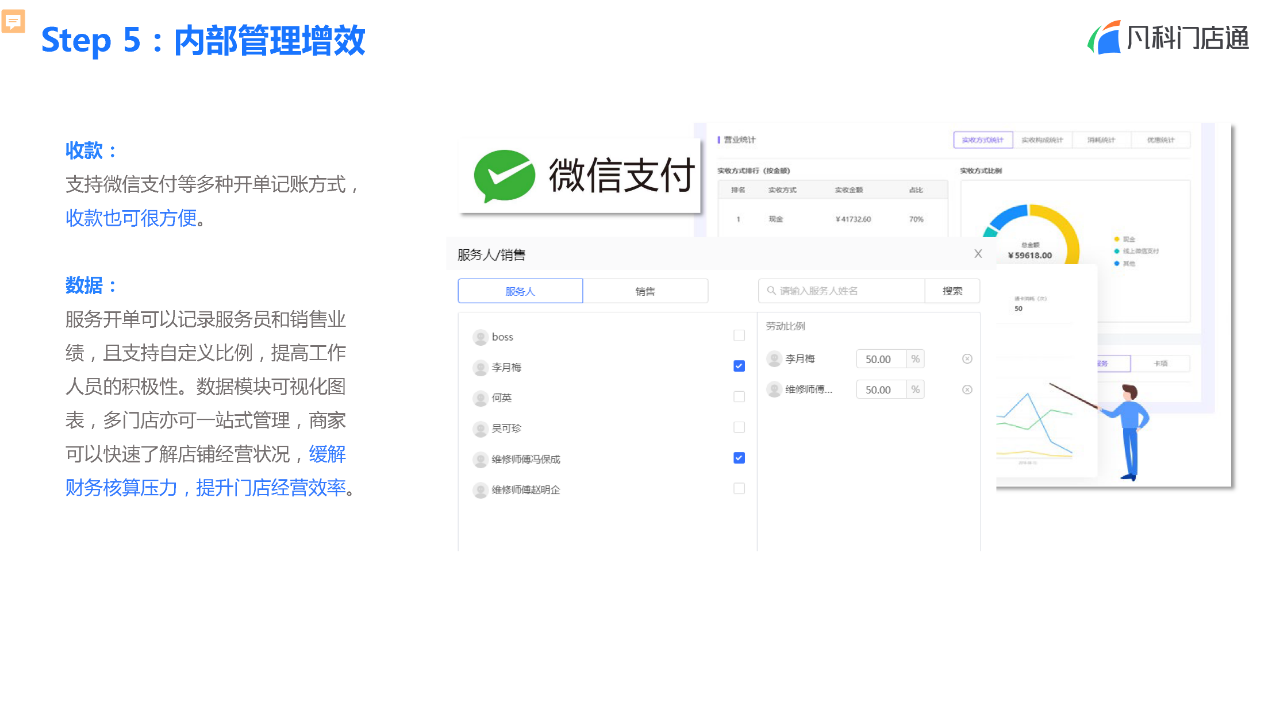Click the chat bubble icon in top-left corner
The height and width of the screenshot is (722, 1280).
[13, 20]
